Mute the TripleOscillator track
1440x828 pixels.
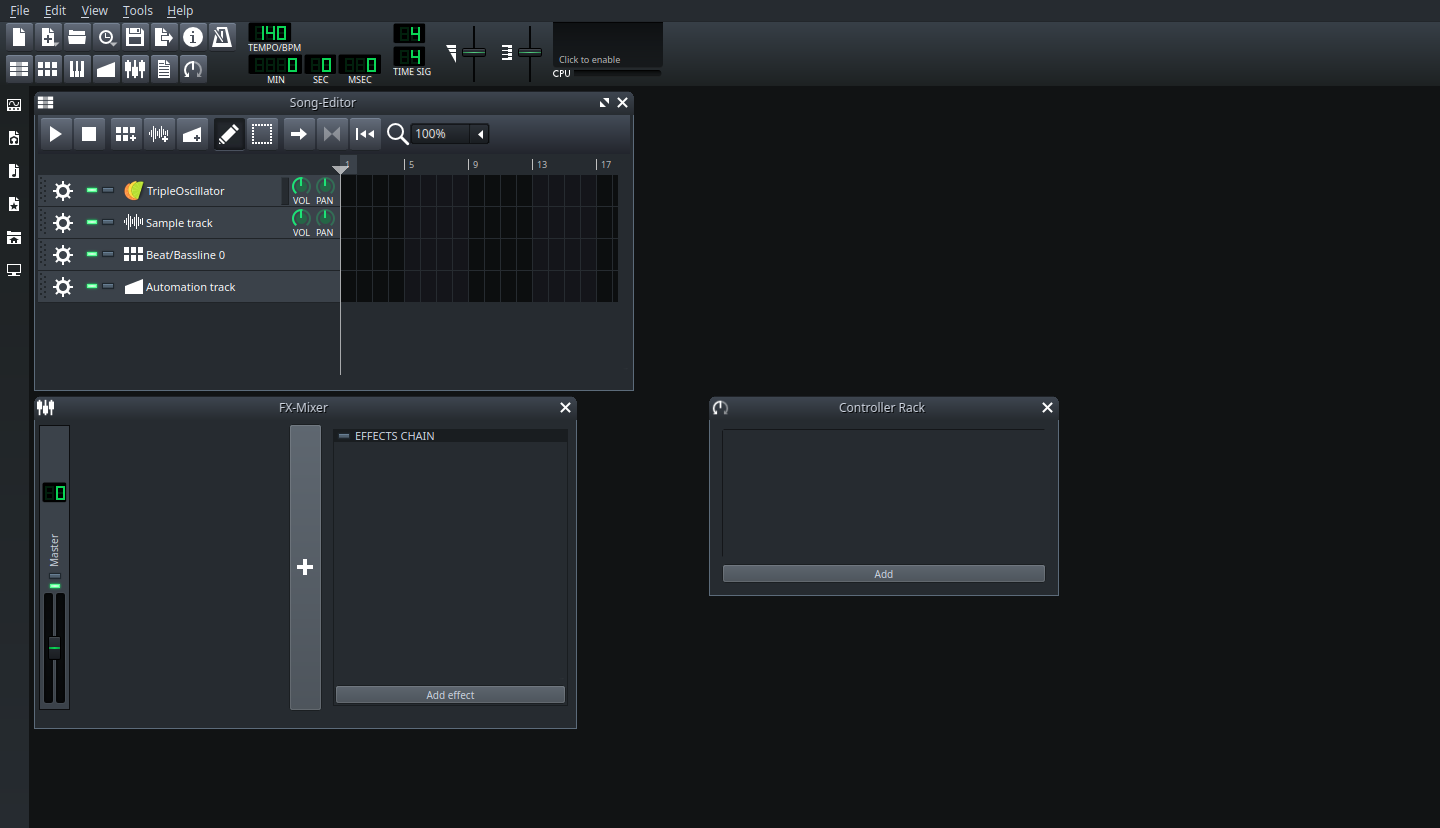coord(91,190)
